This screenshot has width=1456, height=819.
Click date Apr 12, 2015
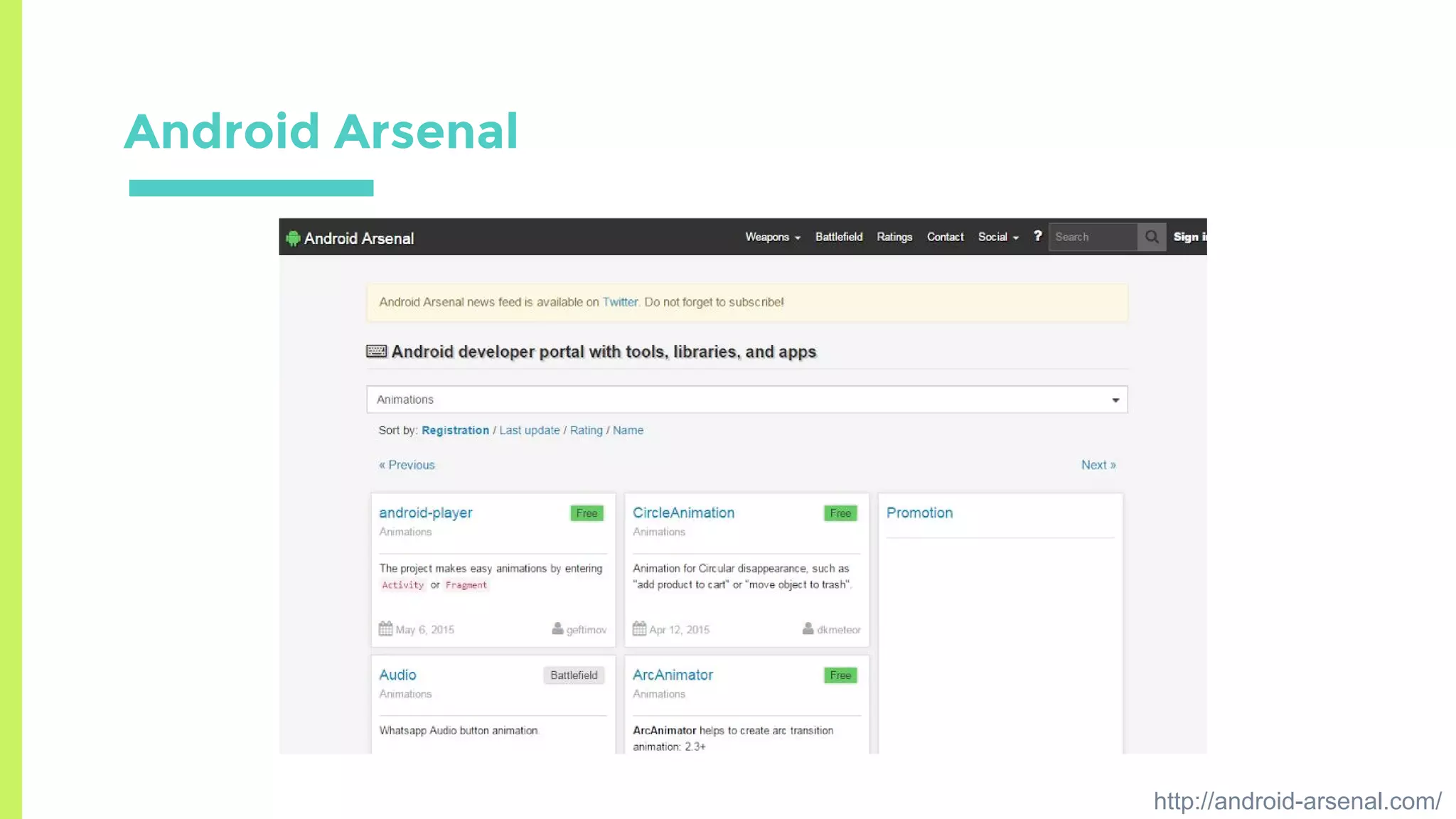click(679, 630)
